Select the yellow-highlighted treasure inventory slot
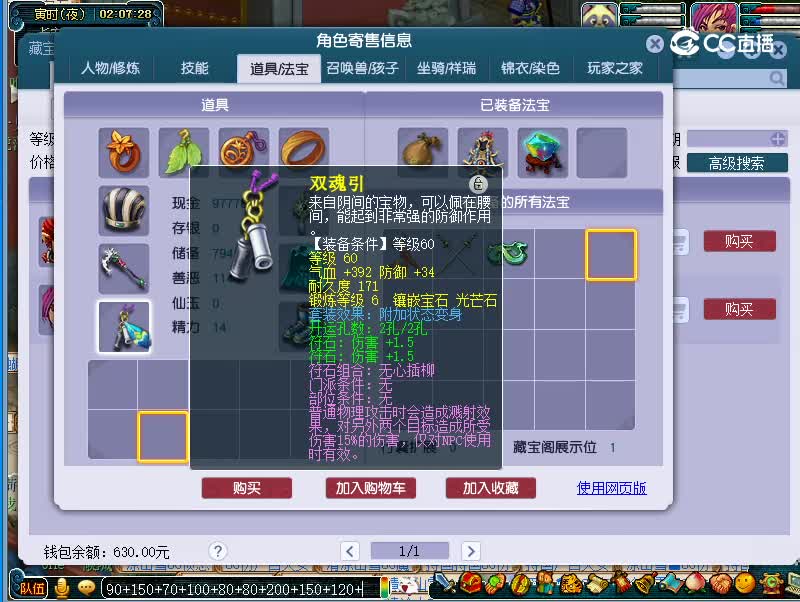Image resolution: width=800 pixels, height=602 pixels. coord(611,255)
